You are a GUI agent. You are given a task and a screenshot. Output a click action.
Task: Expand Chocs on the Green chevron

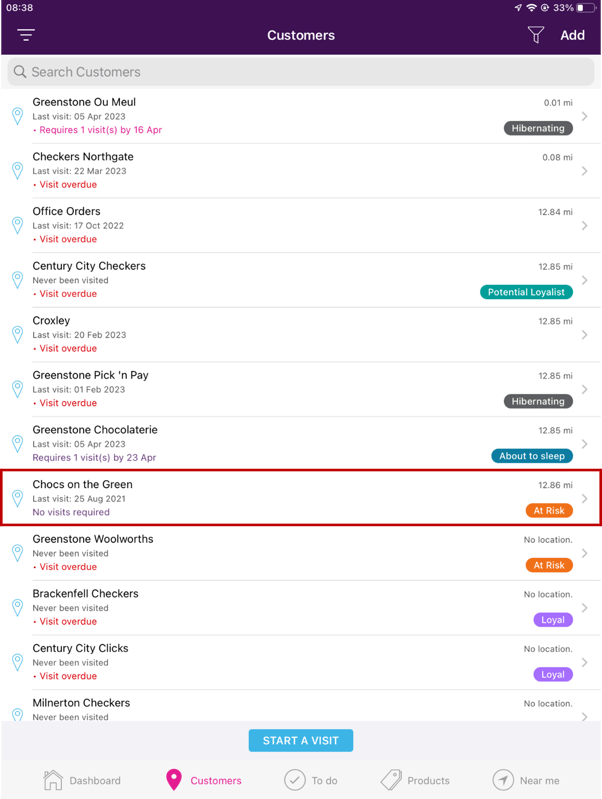tap(585, 498)
